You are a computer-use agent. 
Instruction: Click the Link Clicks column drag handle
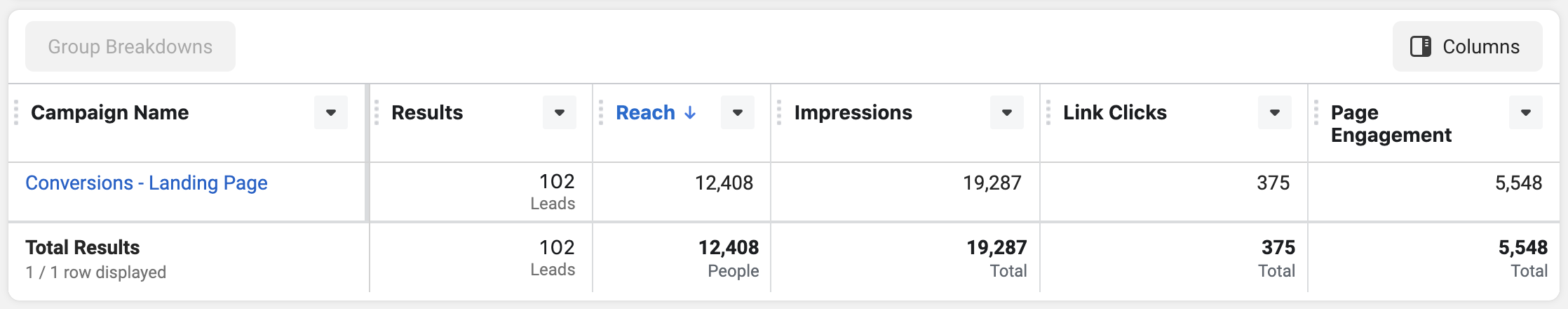pos(1048,112)
